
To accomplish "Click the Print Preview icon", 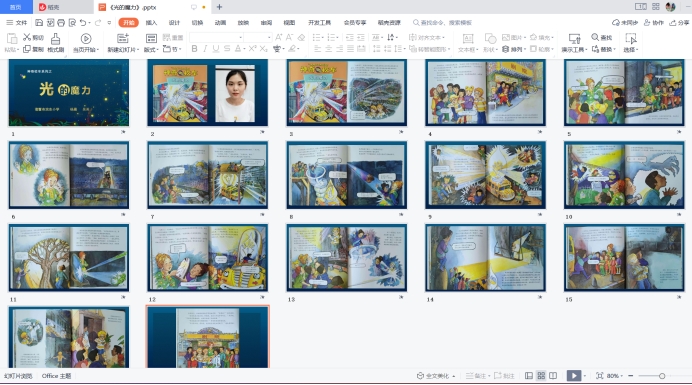I will [x=72, y=23].
